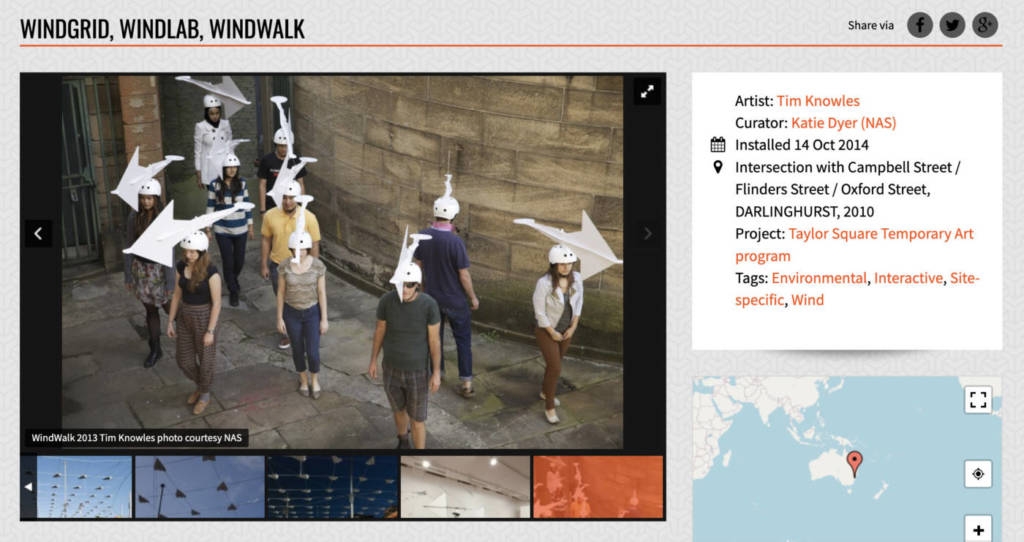Click the 'WINDGRID, WINDLAB, WINDWALK' heading
This screenshot has height=542, width=1024.
[163, 29]
